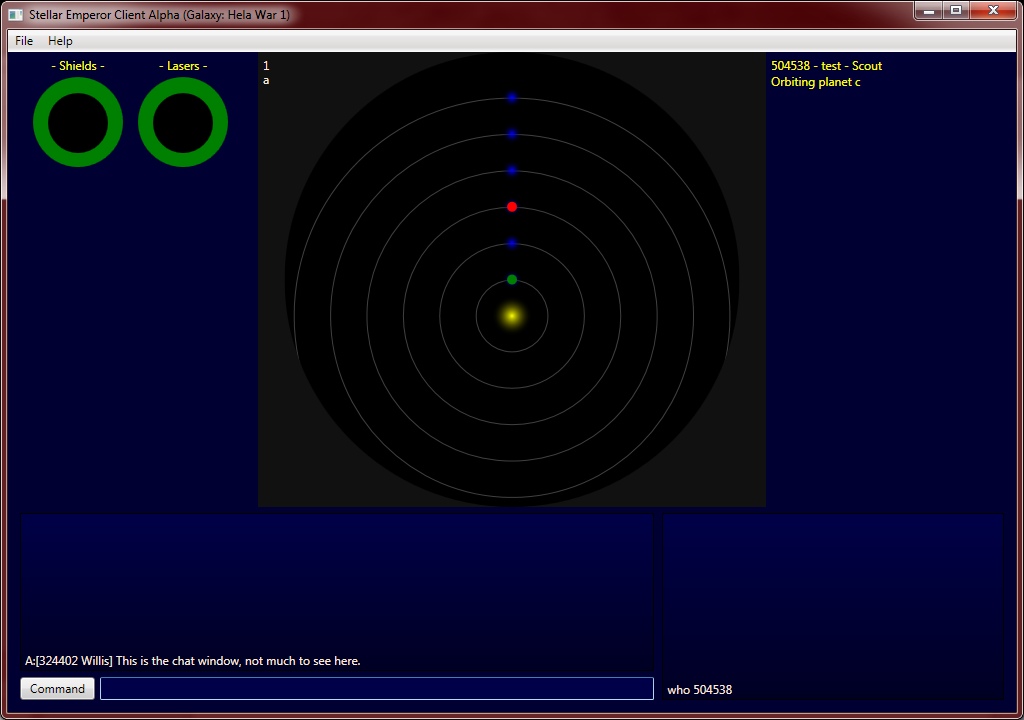Click the 'a' label on the map

266,81
